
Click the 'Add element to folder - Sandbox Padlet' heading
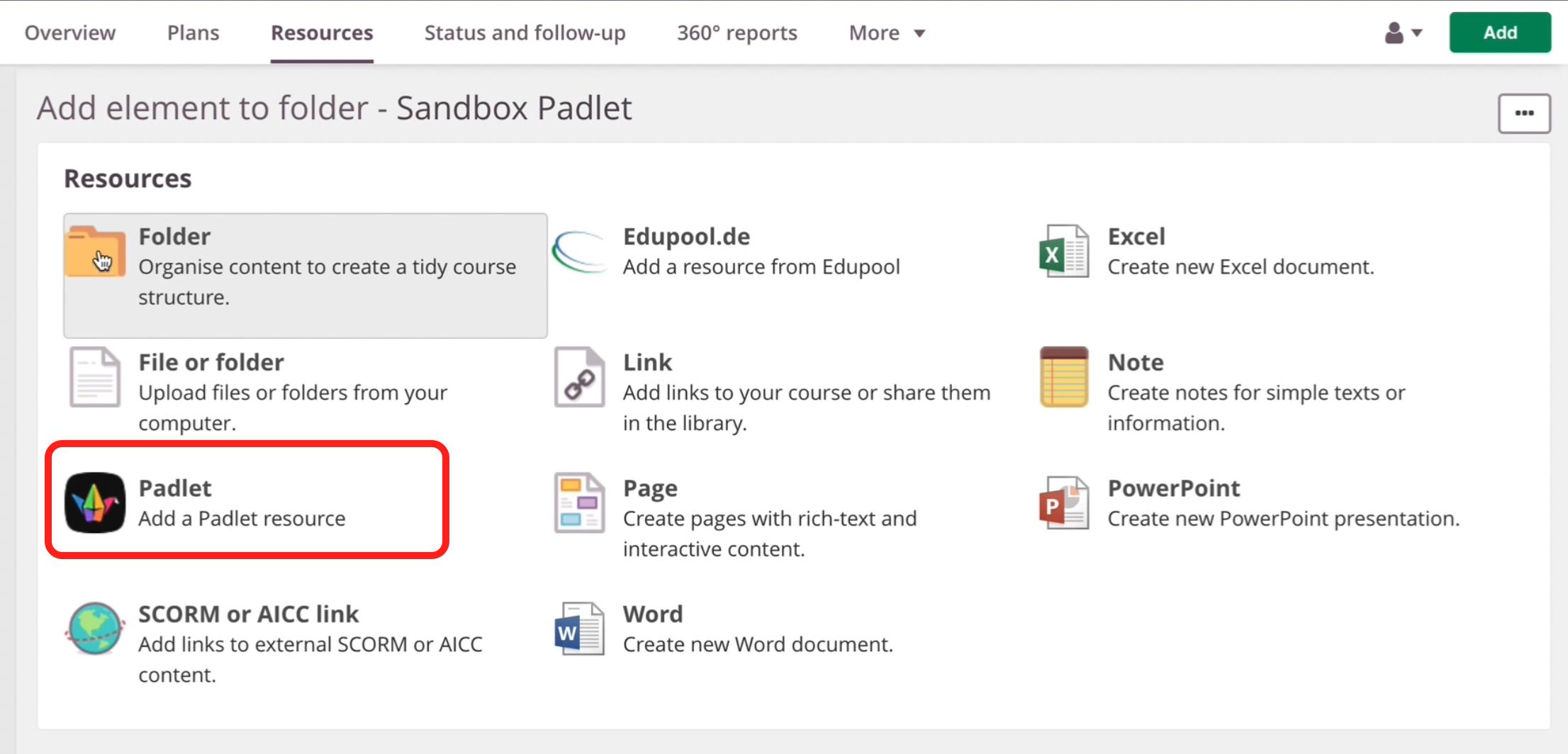pos(335,108)
